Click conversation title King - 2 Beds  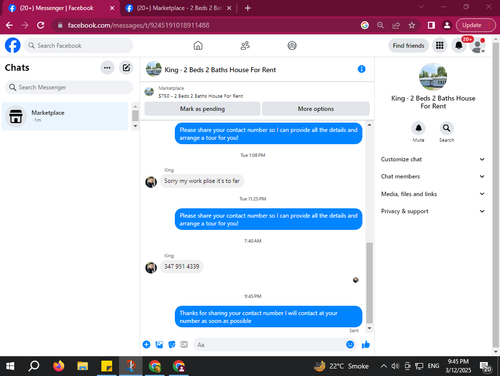coord(220,70)
